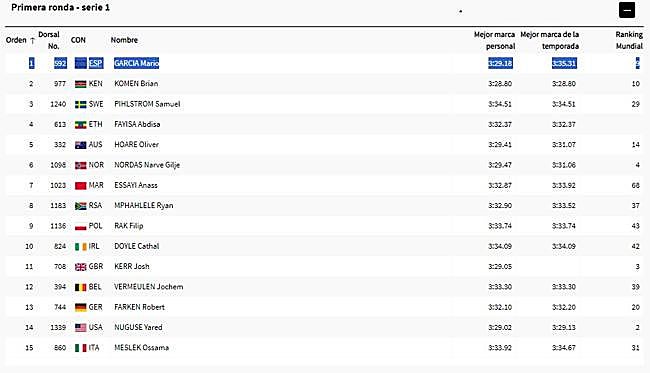Click the Primera ronda - serie 1 title
650x373 pixels.
(61, 7)
